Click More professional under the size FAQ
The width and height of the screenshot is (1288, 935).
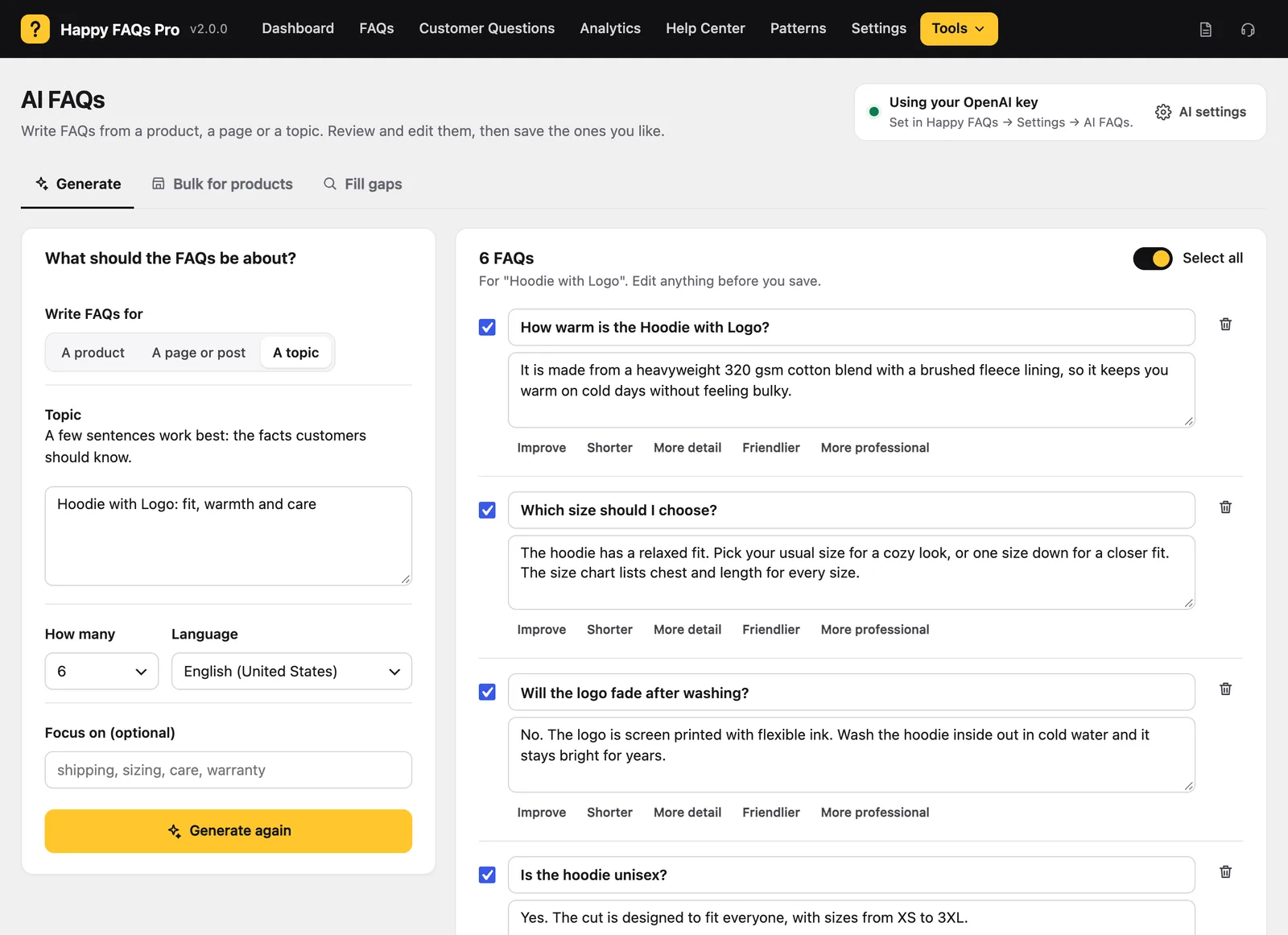(x=875, y=630)
